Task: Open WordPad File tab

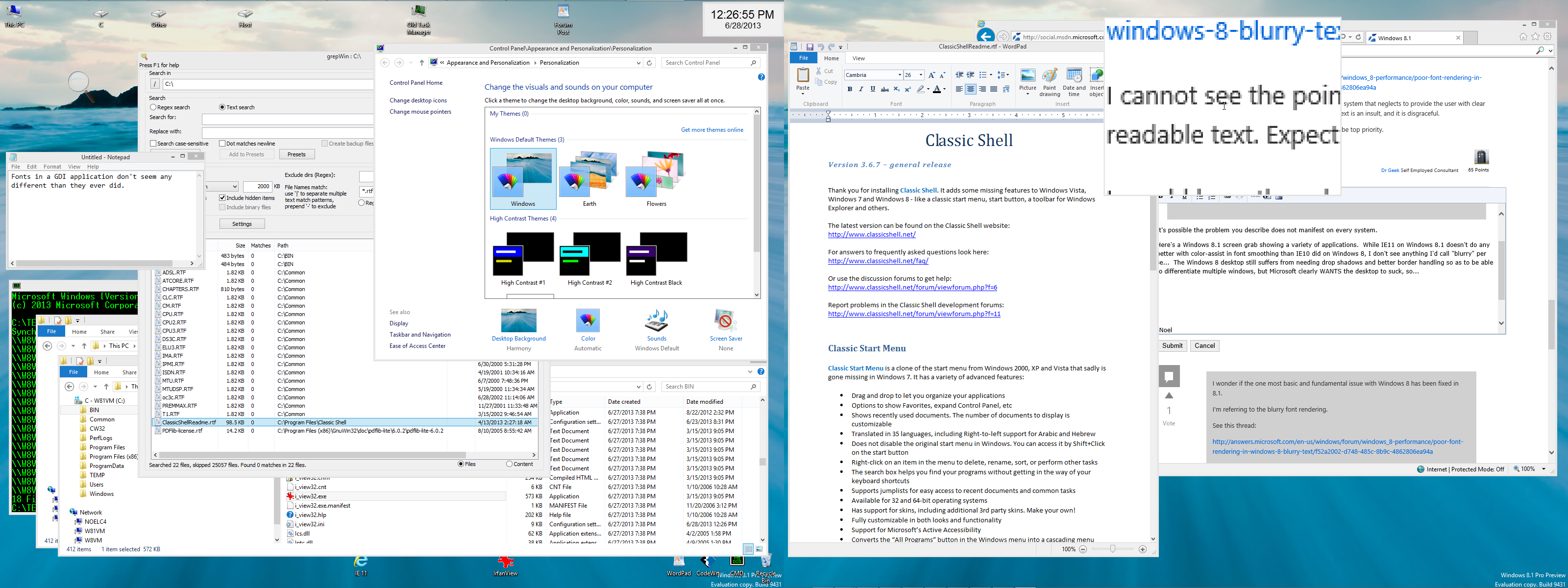Action: [804, 58]
